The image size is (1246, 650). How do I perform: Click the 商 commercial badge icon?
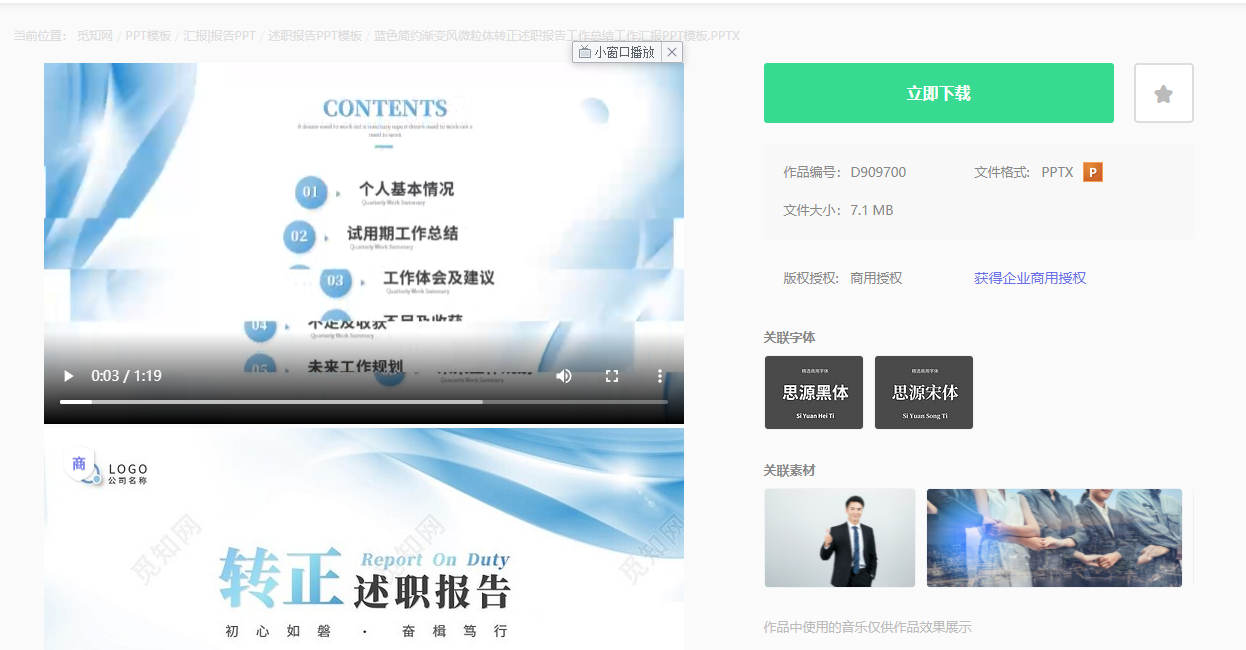80,464
